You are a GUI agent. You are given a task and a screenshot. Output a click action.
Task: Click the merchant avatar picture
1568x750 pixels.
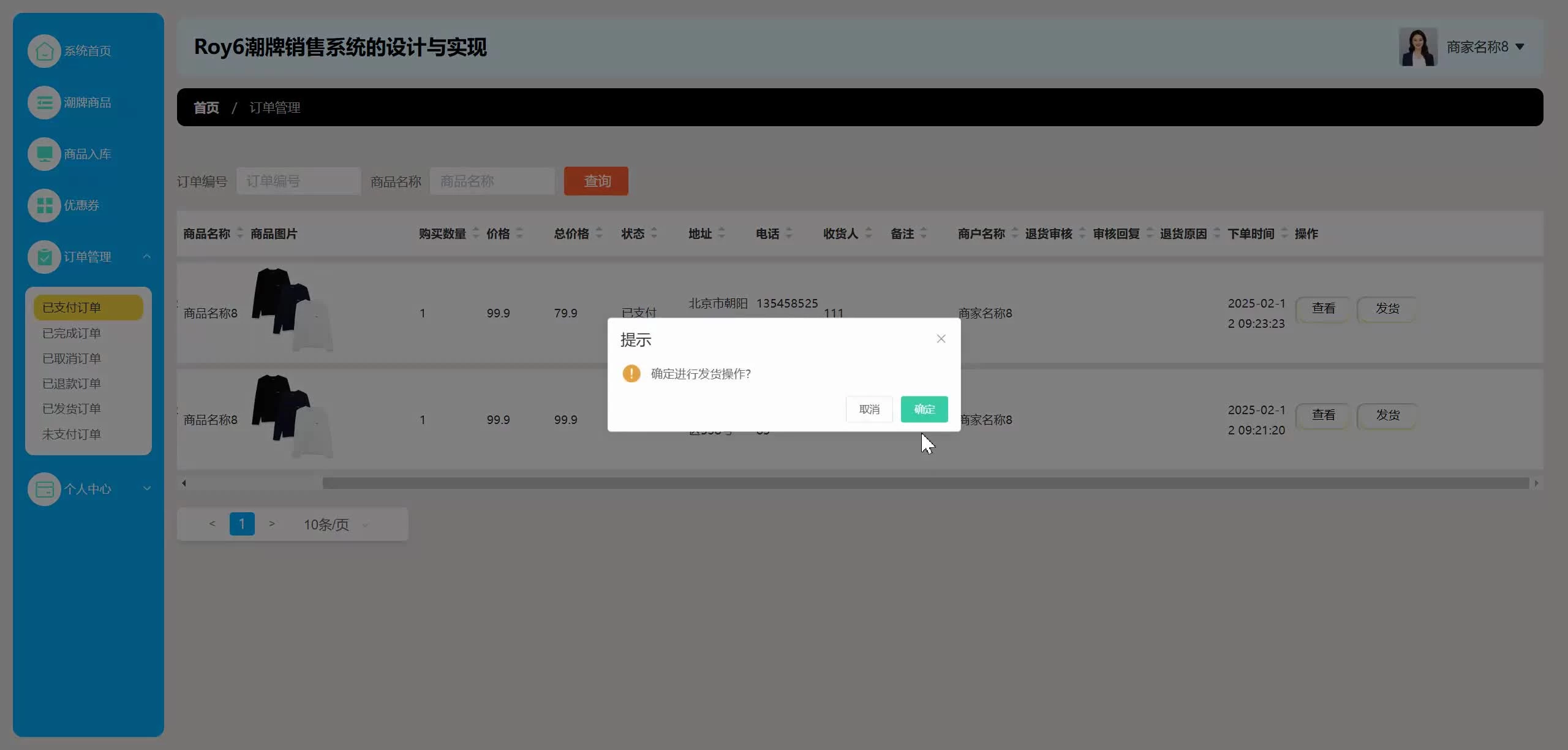(x=1417, y=47)
